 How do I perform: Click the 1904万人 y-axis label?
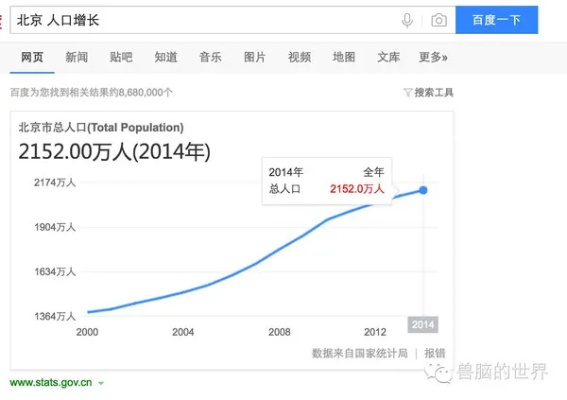[55, 227]
